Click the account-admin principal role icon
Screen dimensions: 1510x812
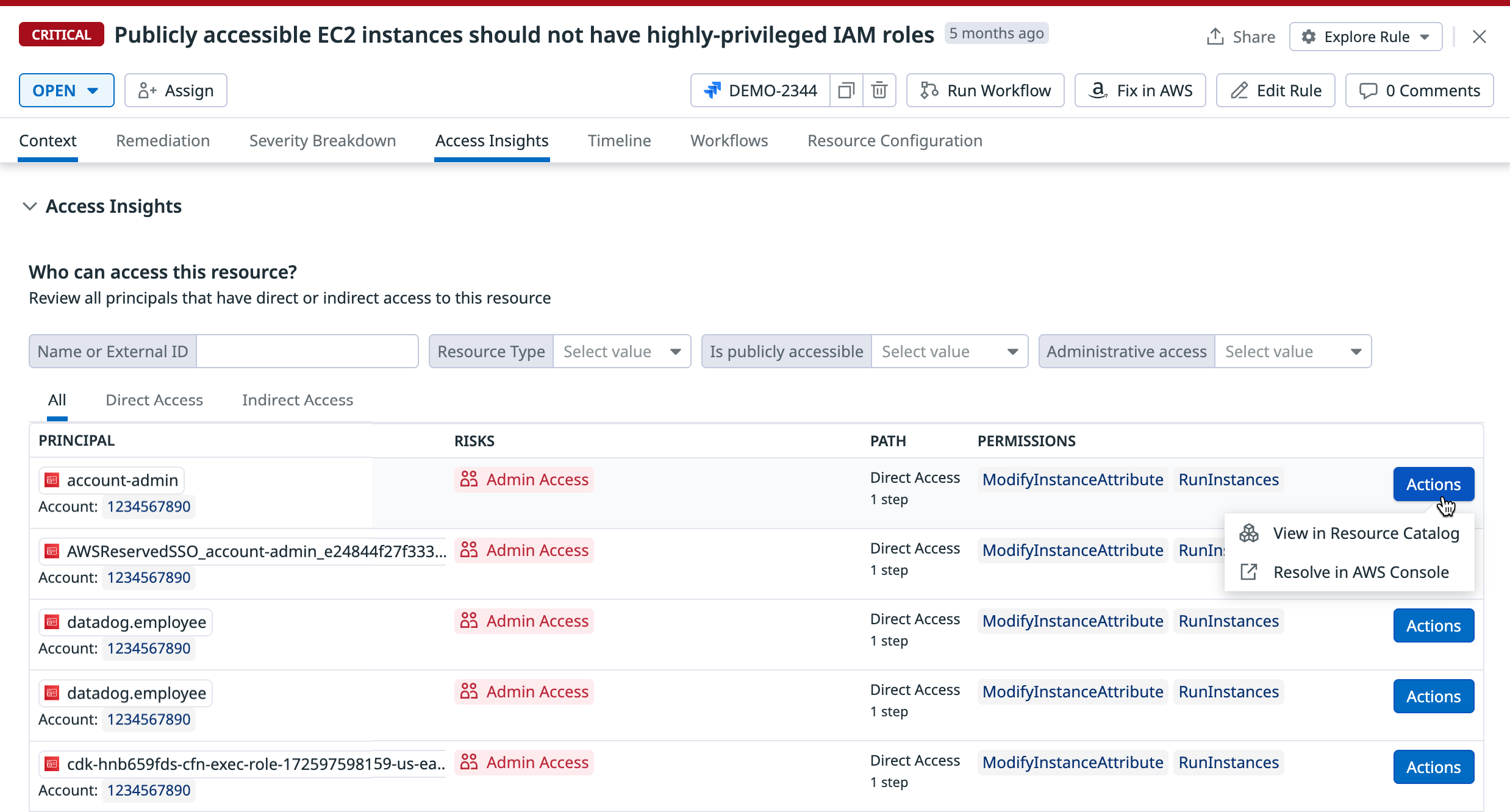pos(52,480)
